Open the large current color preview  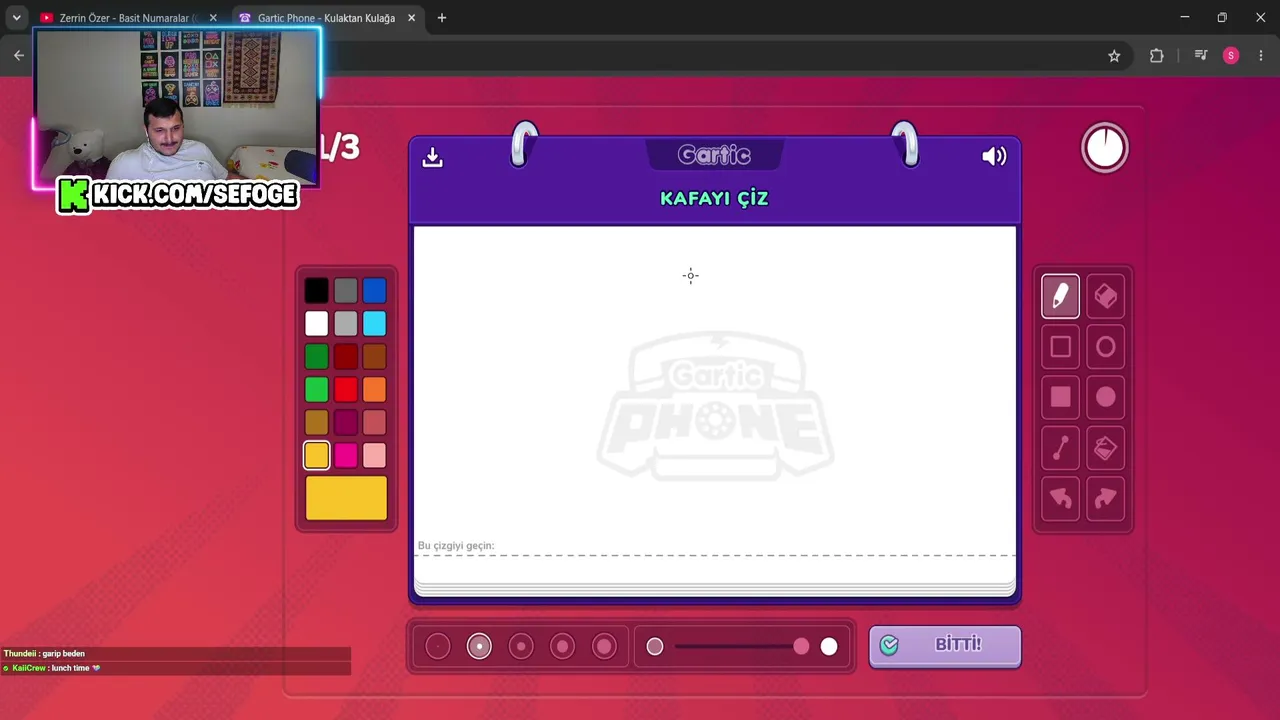[x=346, y=498]
